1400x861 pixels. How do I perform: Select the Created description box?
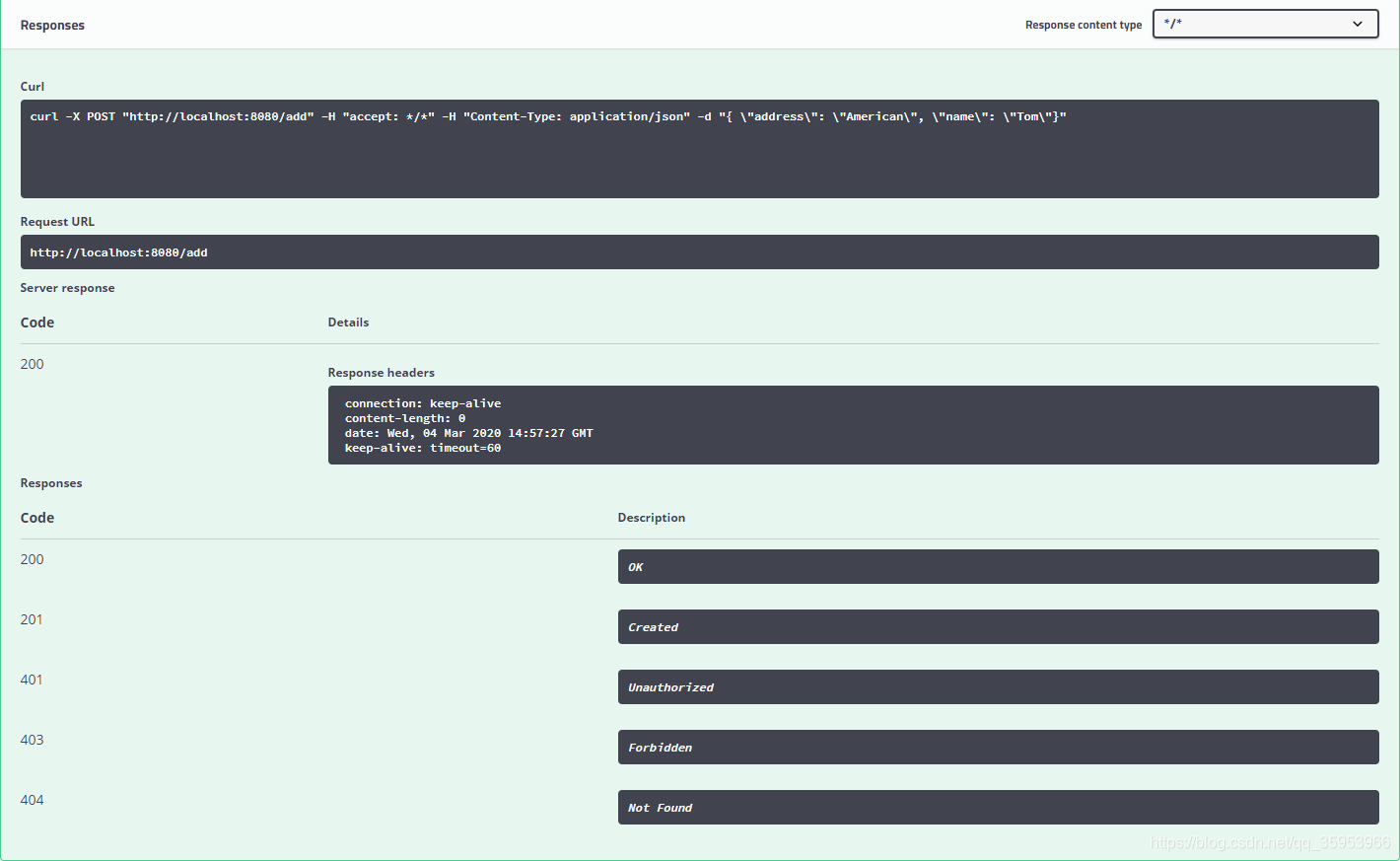point(998,627)
